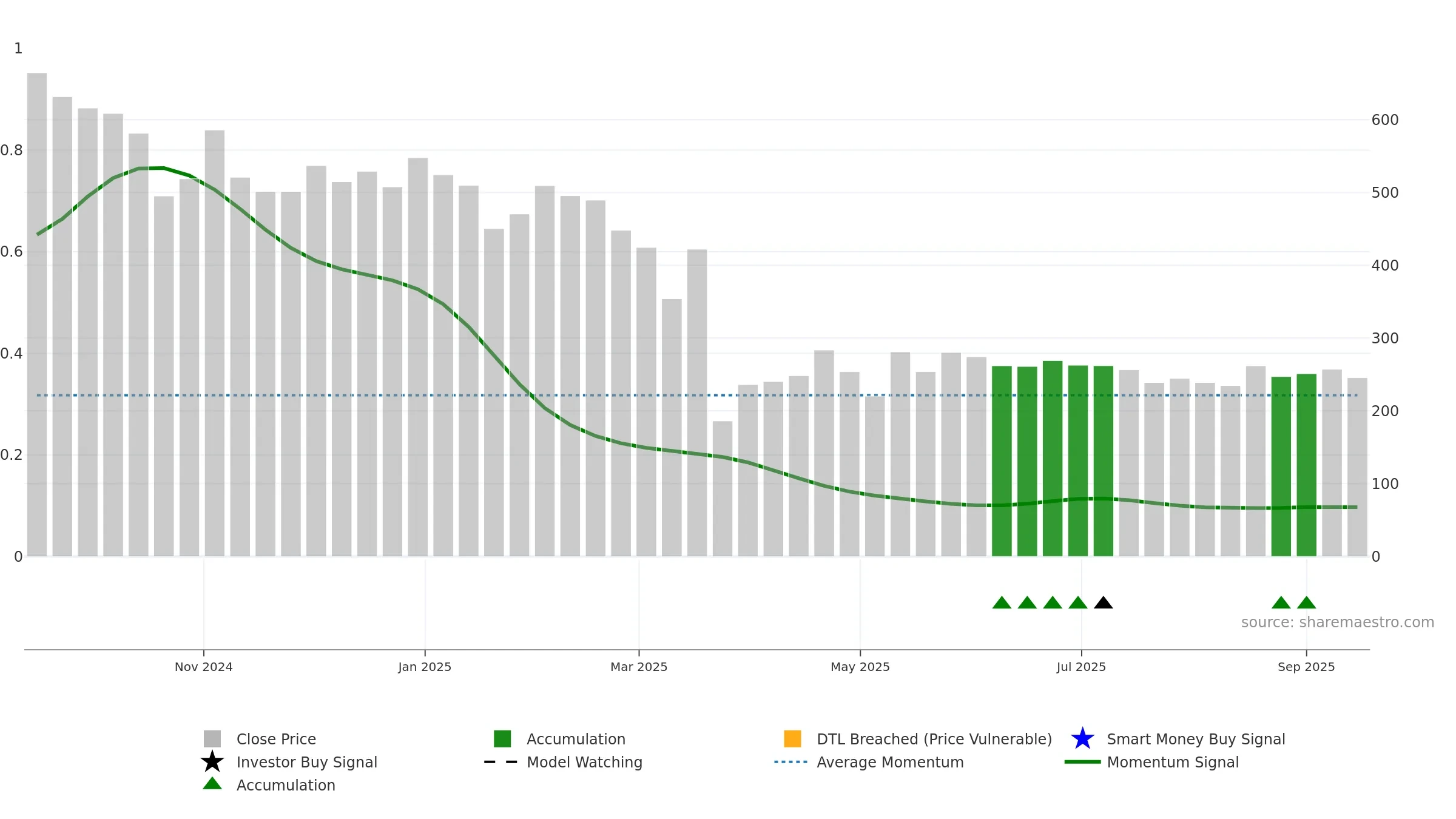Click the '0.8' left axis value
The image size is (1456, 819).
[12, 150]
